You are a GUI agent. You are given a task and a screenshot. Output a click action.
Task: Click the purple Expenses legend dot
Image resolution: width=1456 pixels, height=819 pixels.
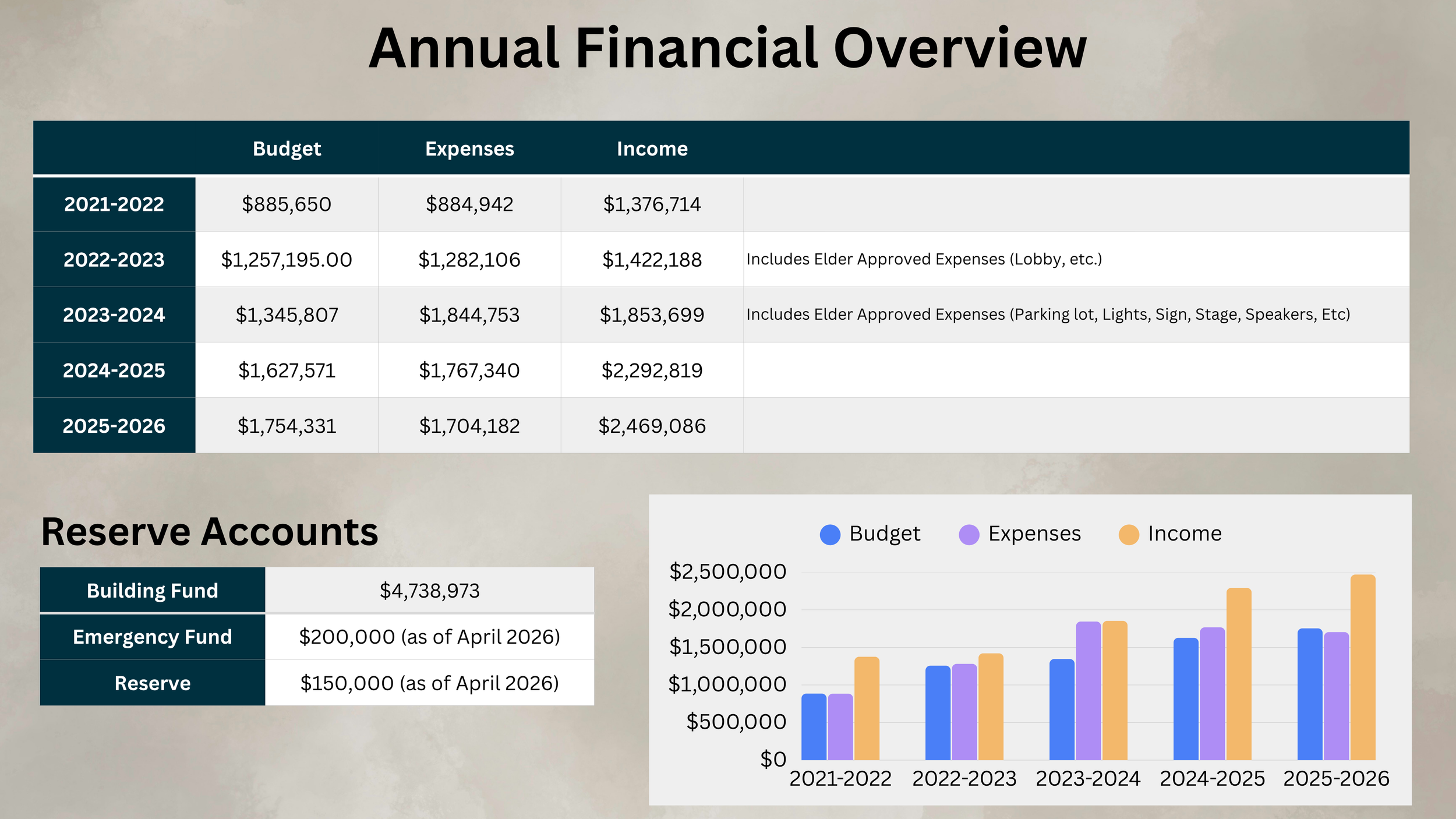[969, 535]
